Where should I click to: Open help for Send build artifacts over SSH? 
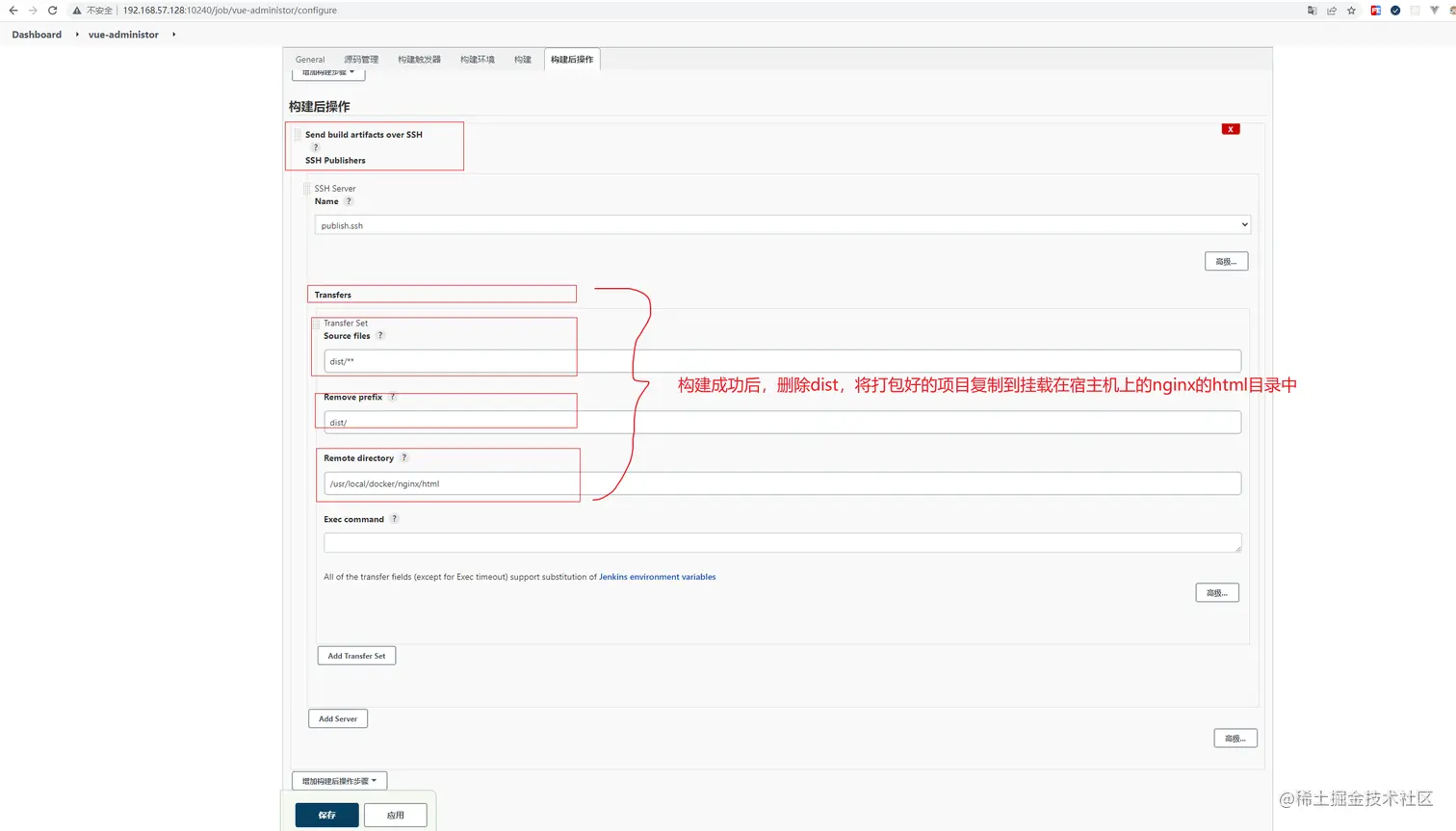click(x=315, y=147)
